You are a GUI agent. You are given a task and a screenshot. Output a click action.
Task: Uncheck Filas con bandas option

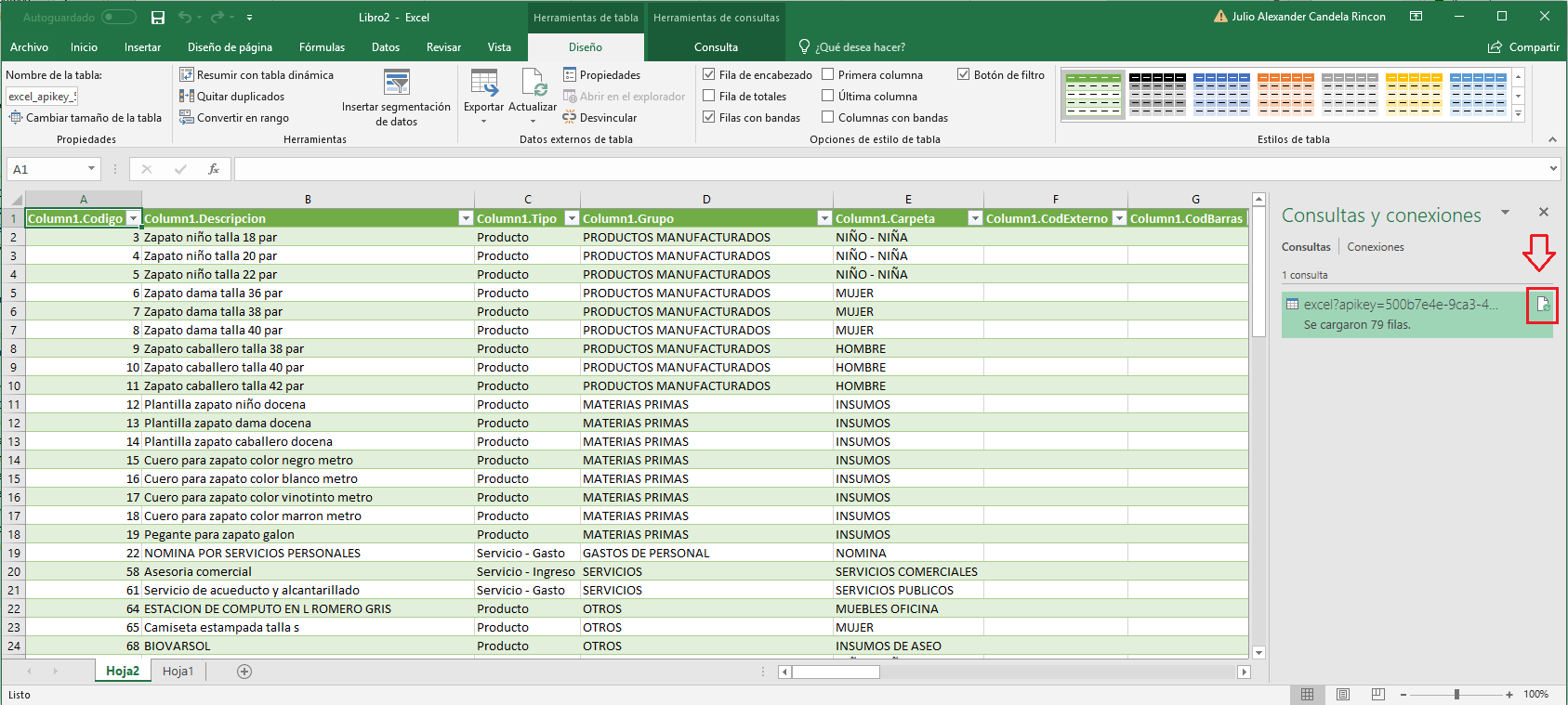pyautogui.click(x=709, y=118)
